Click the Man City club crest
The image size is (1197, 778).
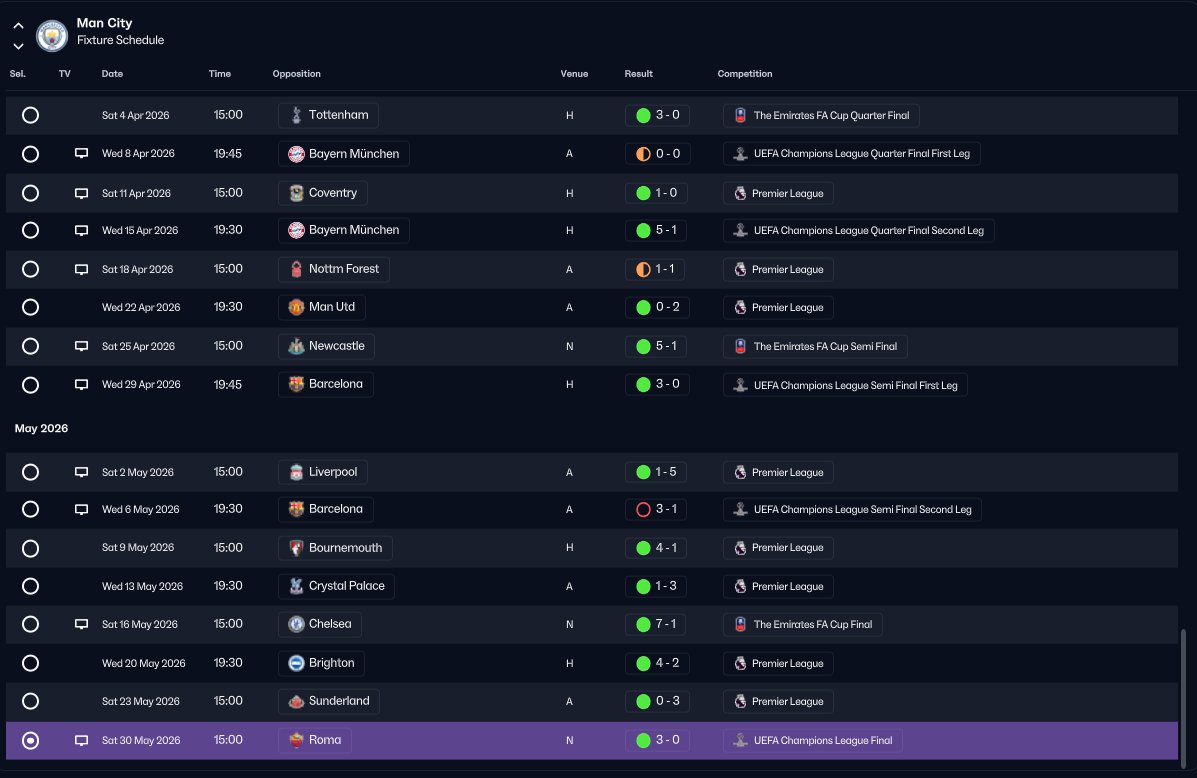pyautogui.click(x=52, y=35)
